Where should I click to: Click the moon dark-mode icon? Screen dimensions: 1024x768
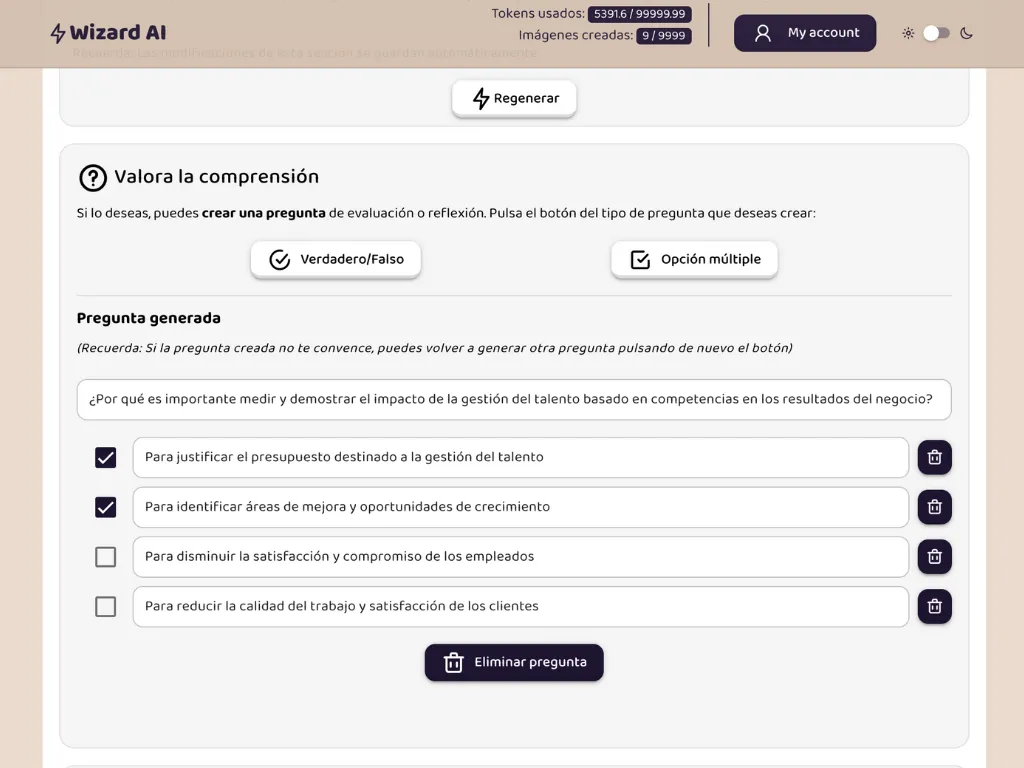coord(967,33)
